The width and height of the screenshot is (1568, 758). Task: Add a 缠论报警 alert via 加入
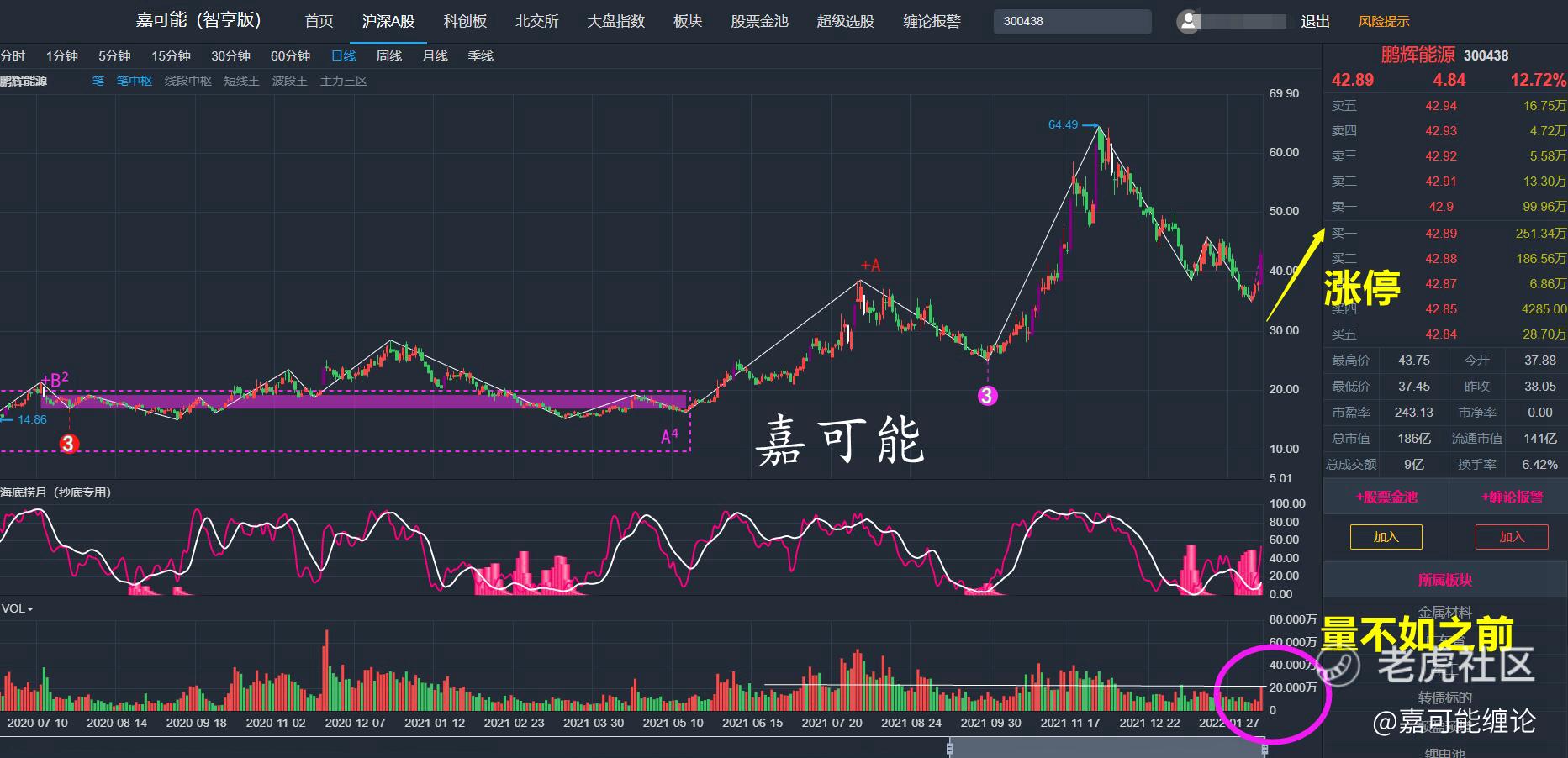(x=1512, y=537)
